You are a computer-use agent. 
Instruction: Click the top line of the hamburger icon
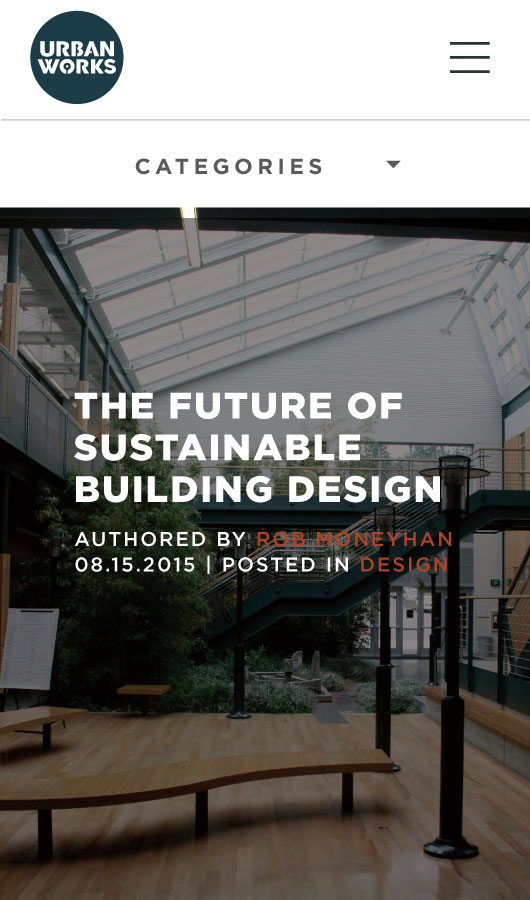(x=470, y=43)
